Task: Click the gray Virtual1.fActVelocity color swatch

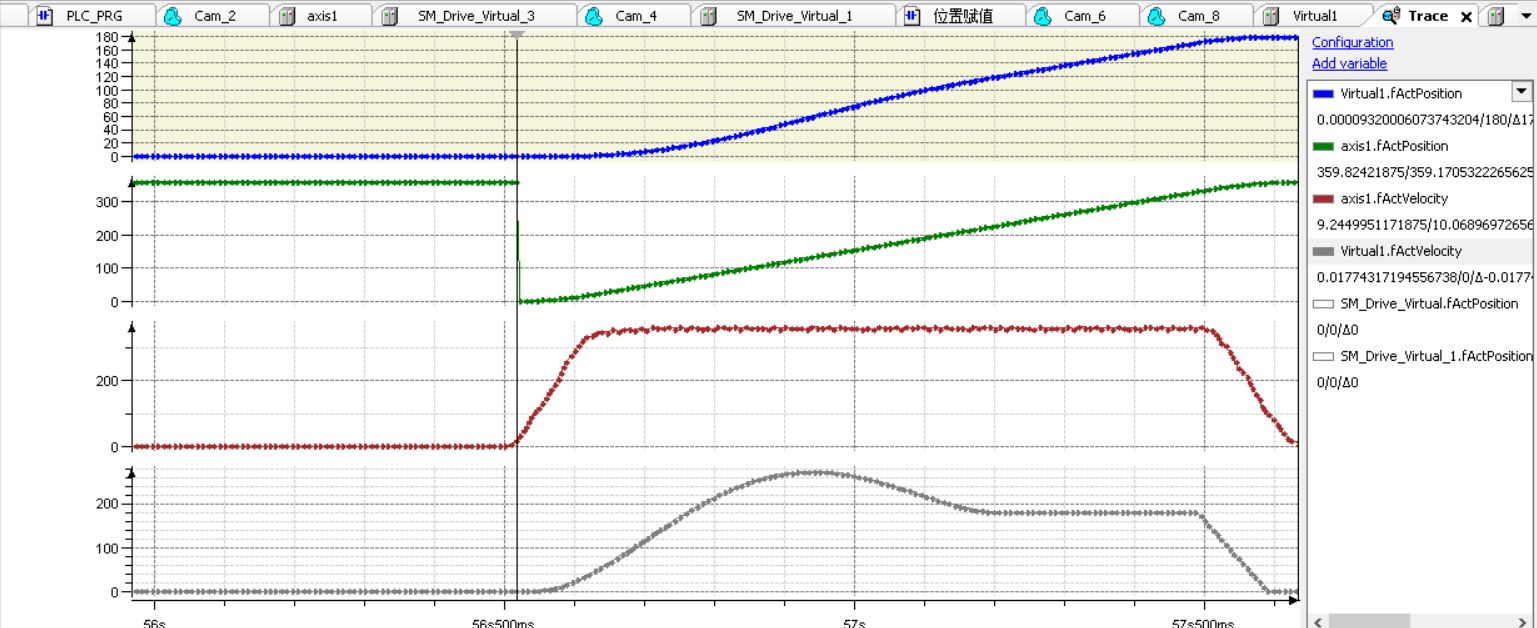Action: (1324, 251)
